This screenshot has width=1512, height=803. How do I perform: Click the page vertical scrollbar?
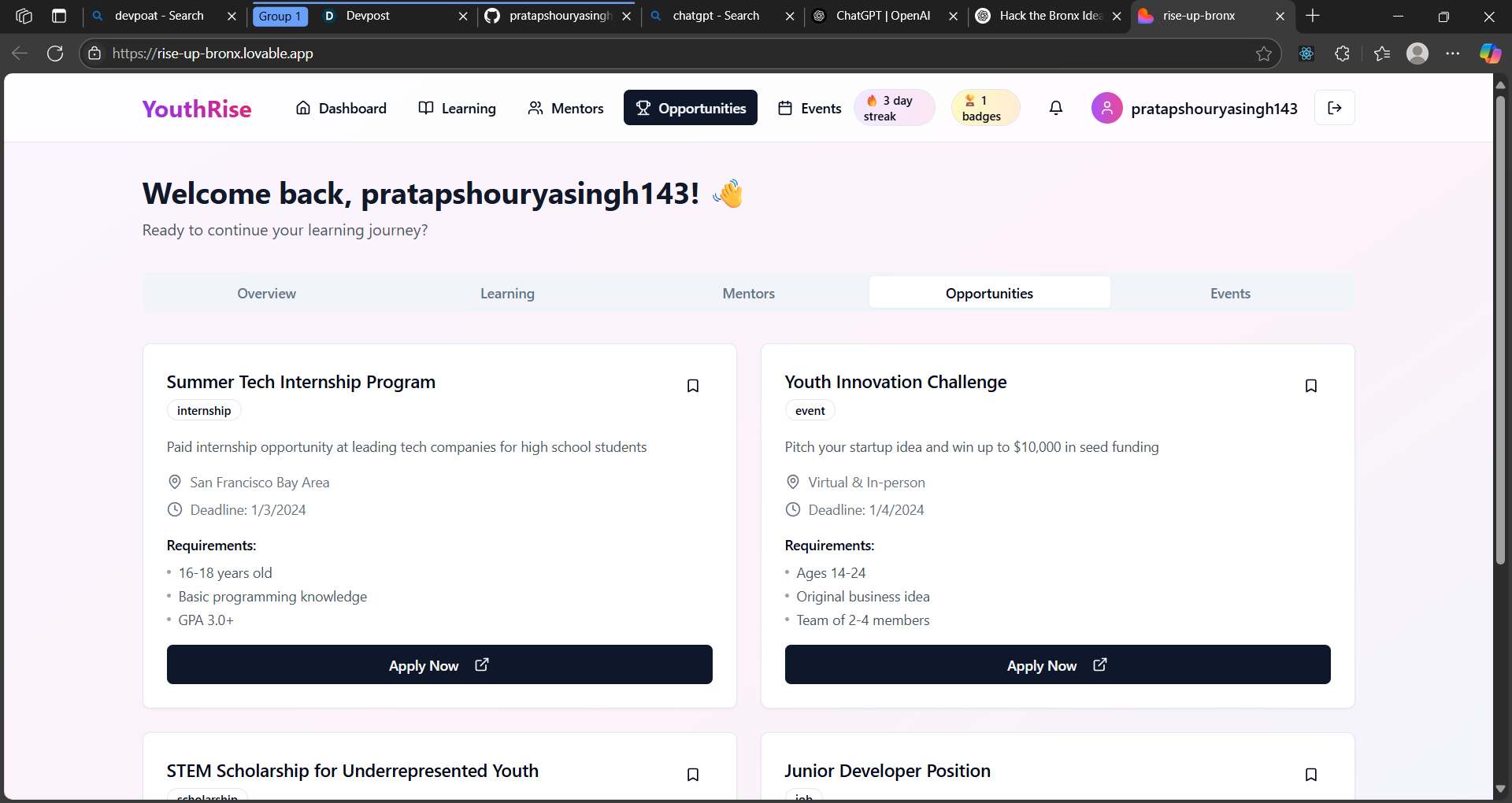point(1500,331)
